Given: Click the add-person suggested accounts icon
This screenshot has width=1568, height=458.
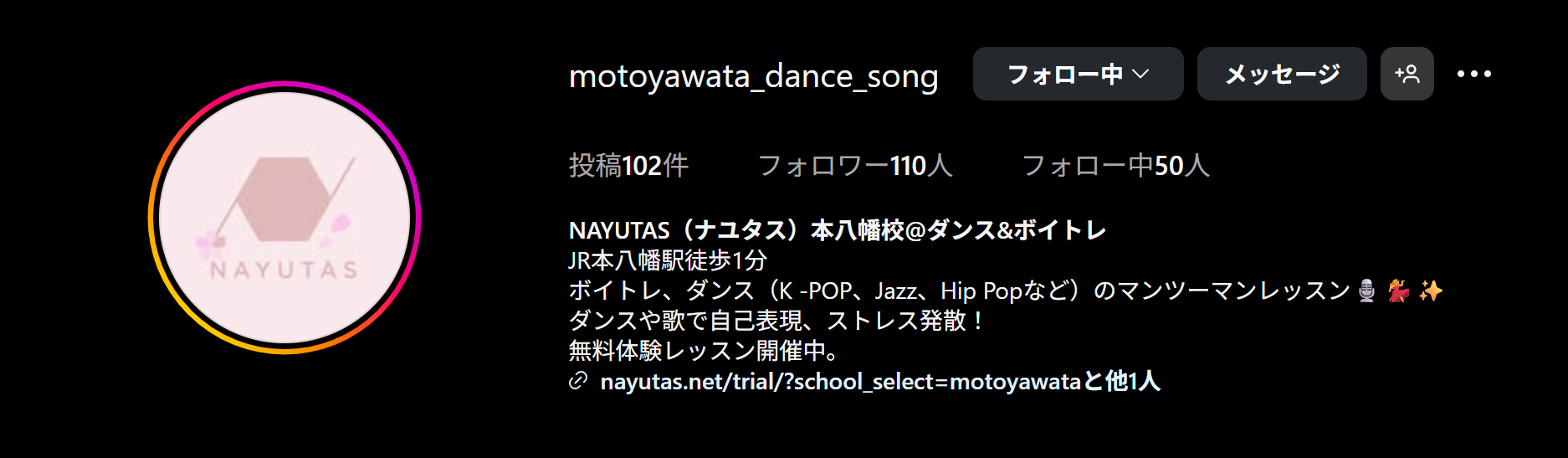Looking at the screenshot, I should pos(1407,74).
